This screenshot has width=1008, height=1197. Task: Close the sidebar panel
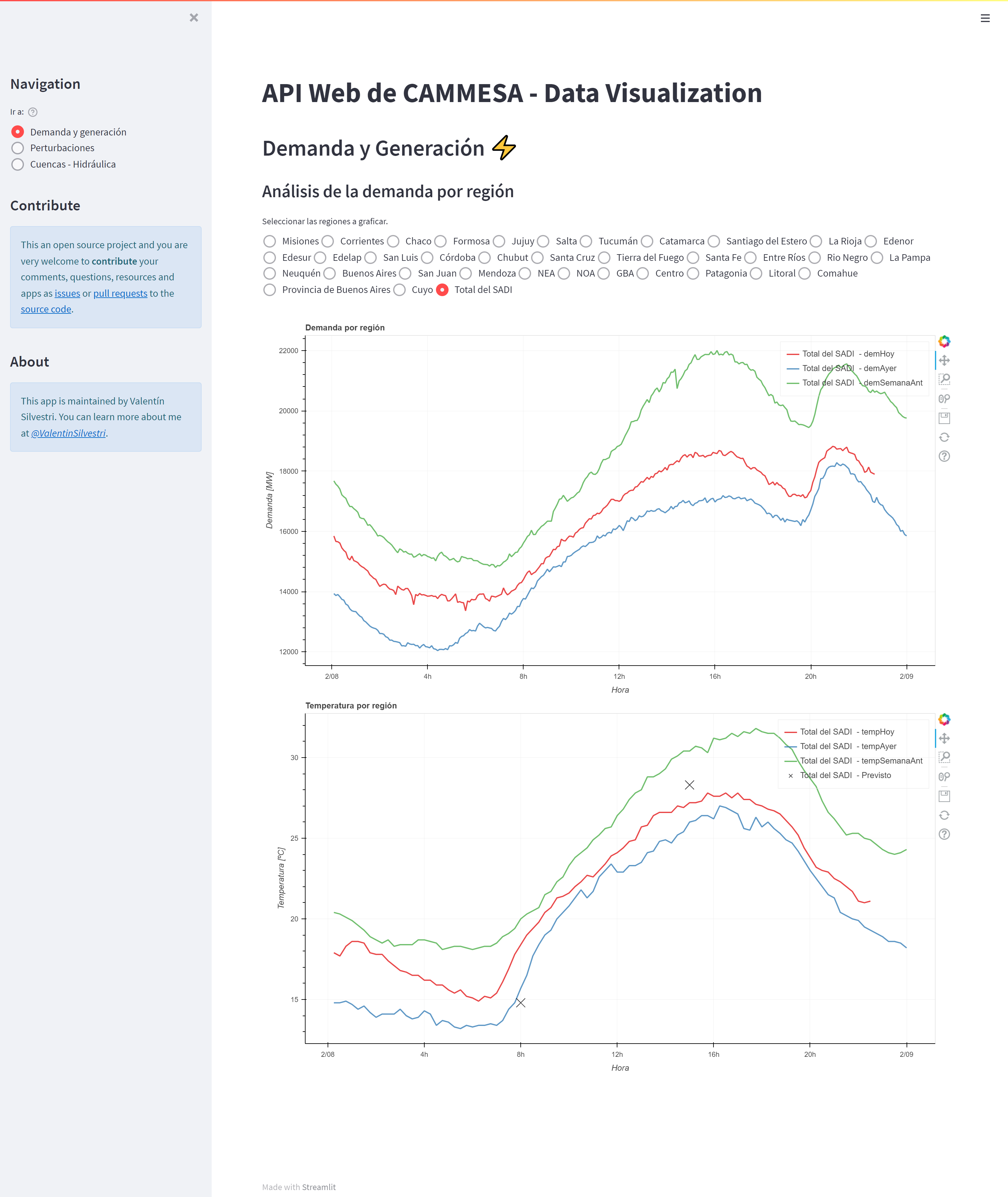coord(194,18)
